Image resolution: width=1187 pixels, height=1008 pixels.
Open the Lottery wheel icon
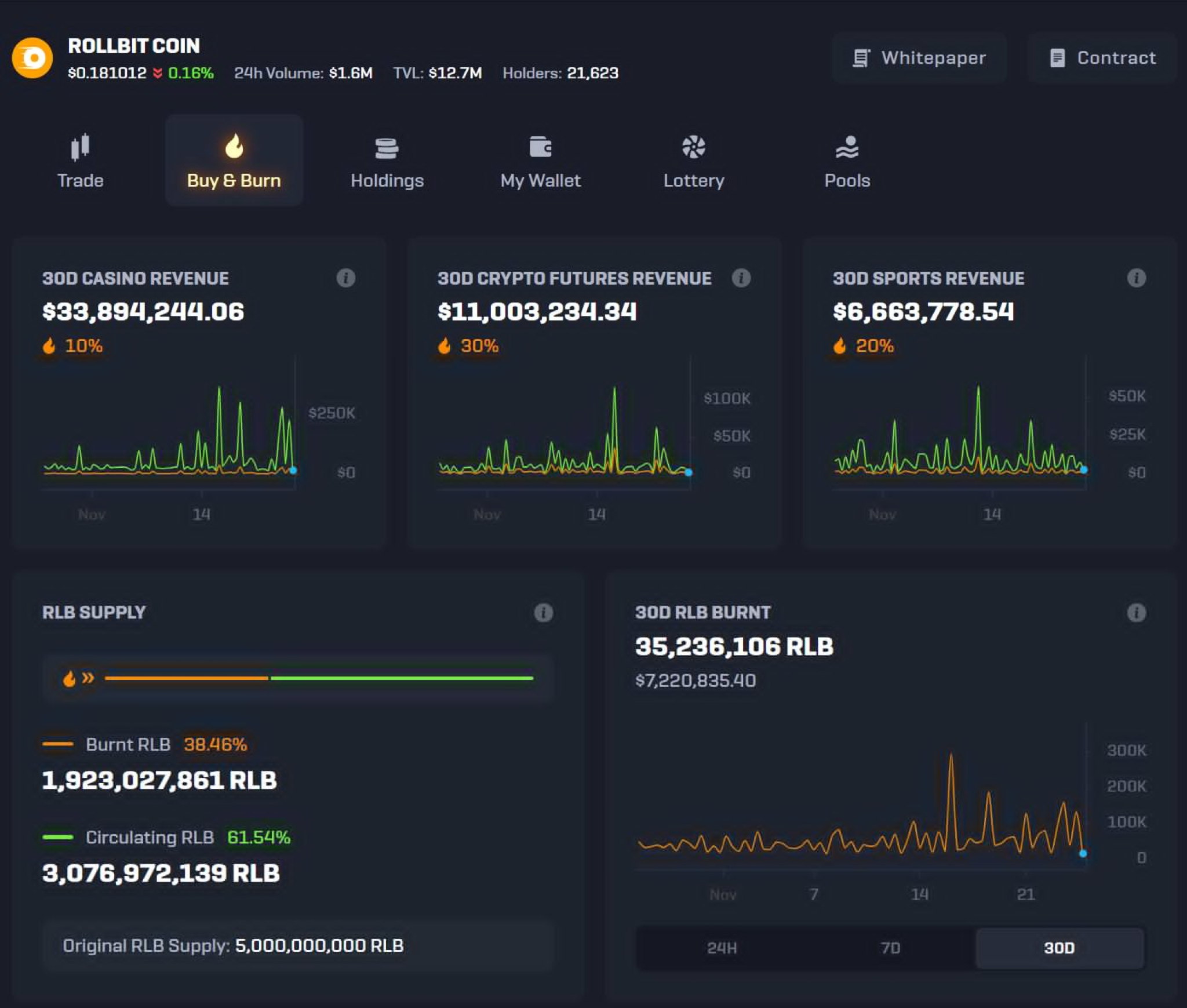pyautogui.click(x=694, y=147)
